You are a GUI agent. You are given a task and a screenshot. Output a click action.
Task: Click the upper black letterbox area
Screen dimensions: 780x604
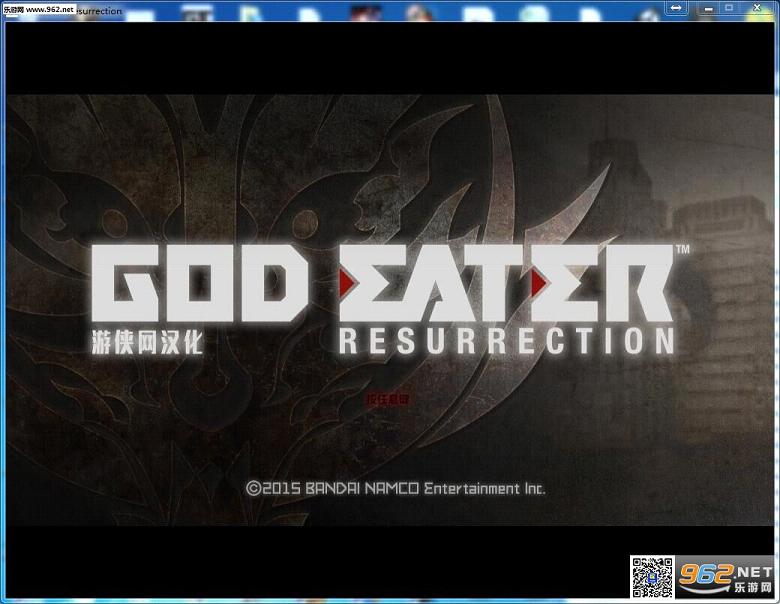tap(390, 58)
